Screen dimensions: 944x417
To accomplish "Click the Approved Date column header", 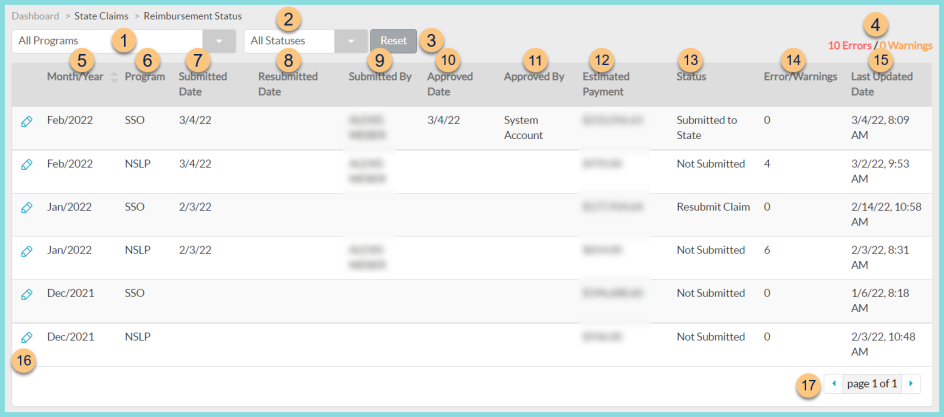I will tap(450, 84).
